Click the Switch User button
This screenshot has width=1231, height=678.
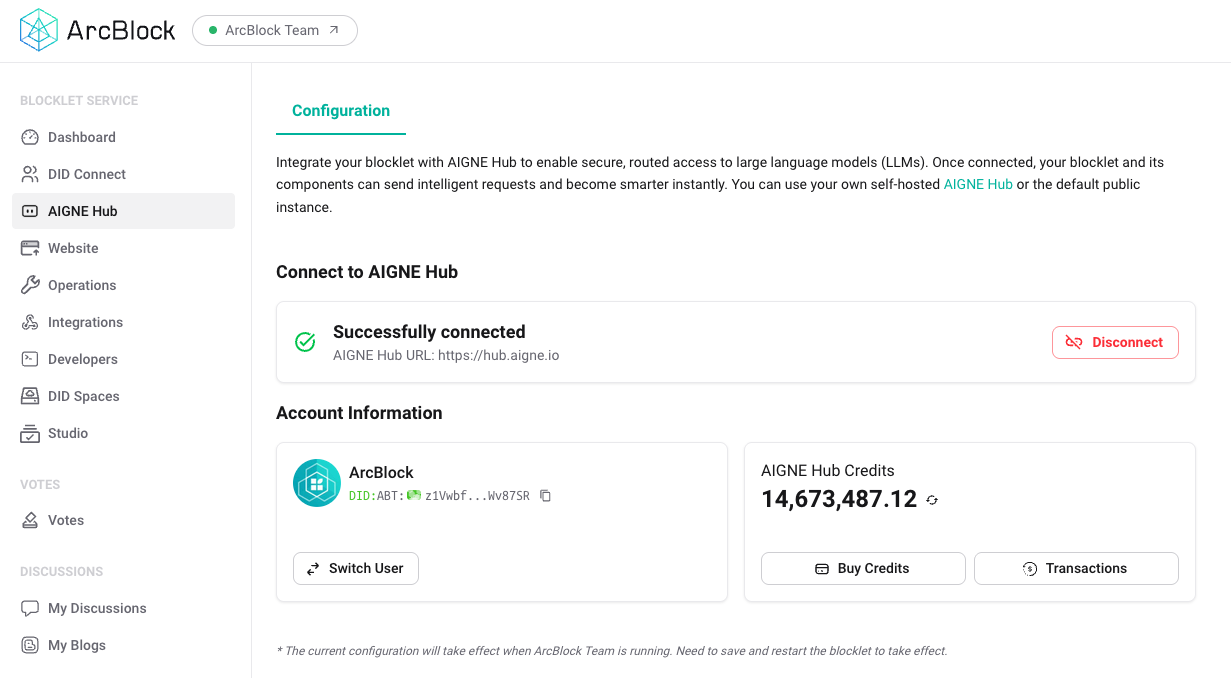click(355, 568)
